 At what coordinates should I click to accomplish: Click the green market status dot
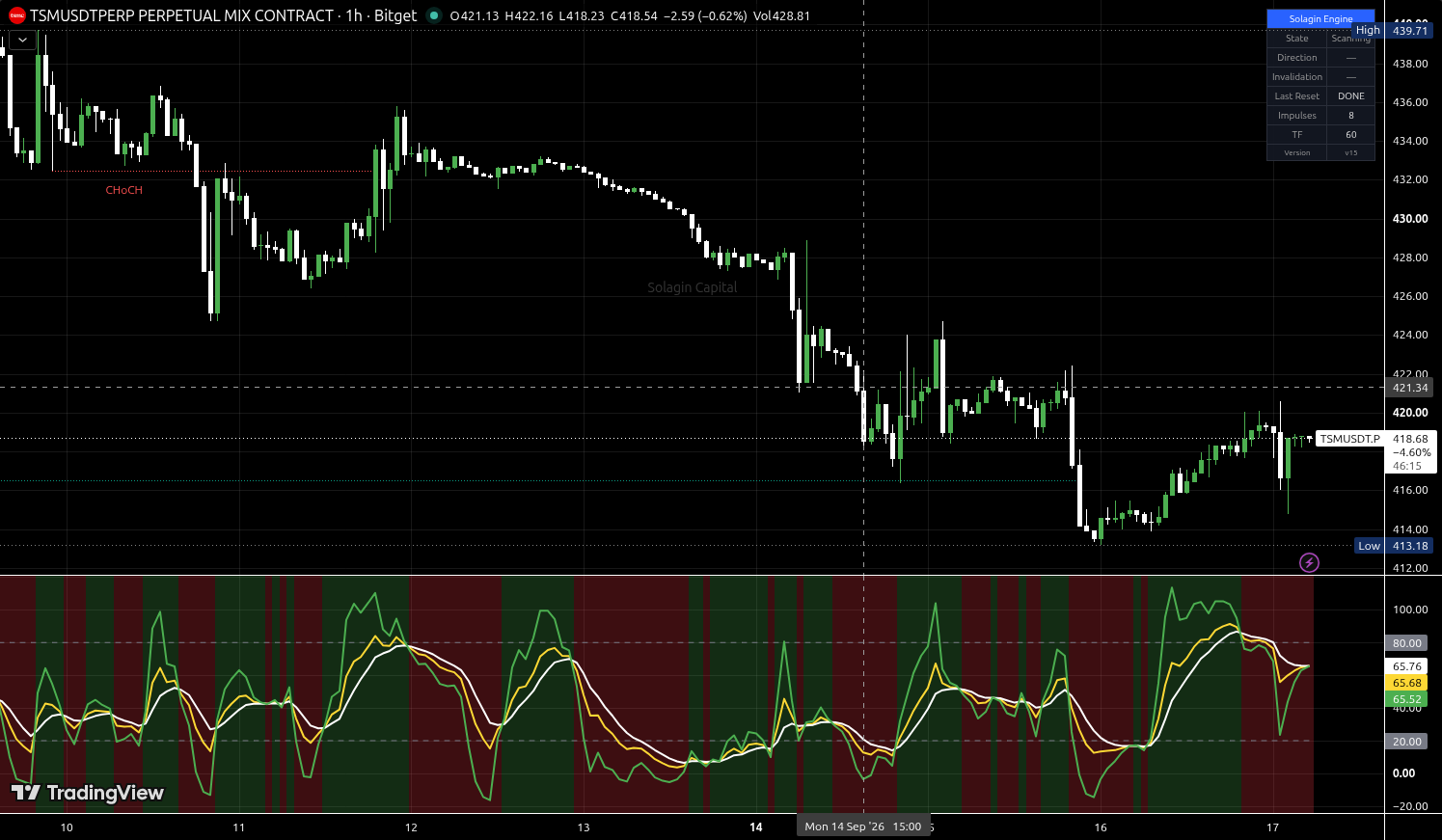coord(434,15)
